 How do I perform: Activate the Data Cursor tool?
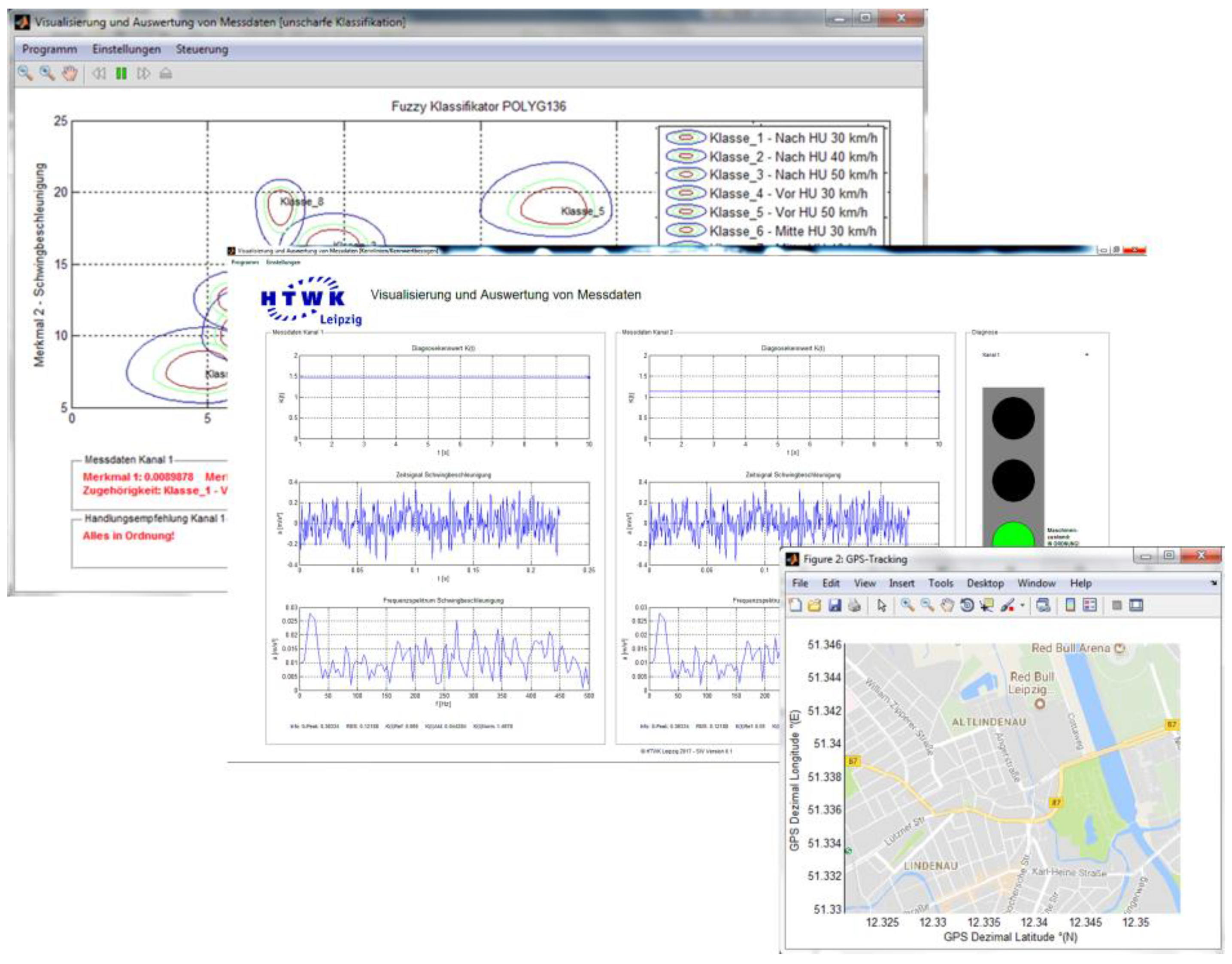click(986, 605)
